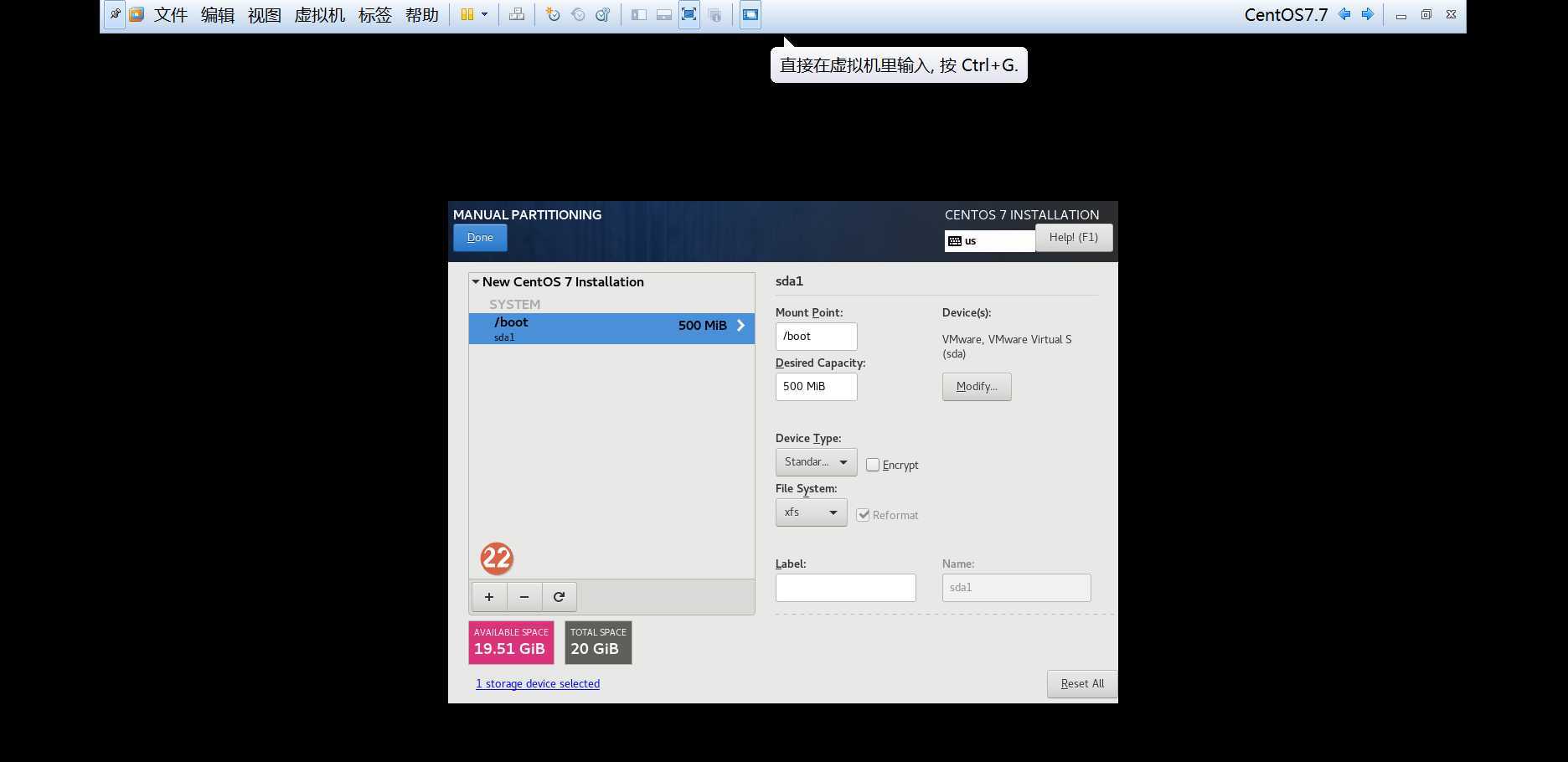The height and width of the screenshot is (762, 1568).
Task: Toggle the thumbnail bar view icon
Action: coord(664,14)
